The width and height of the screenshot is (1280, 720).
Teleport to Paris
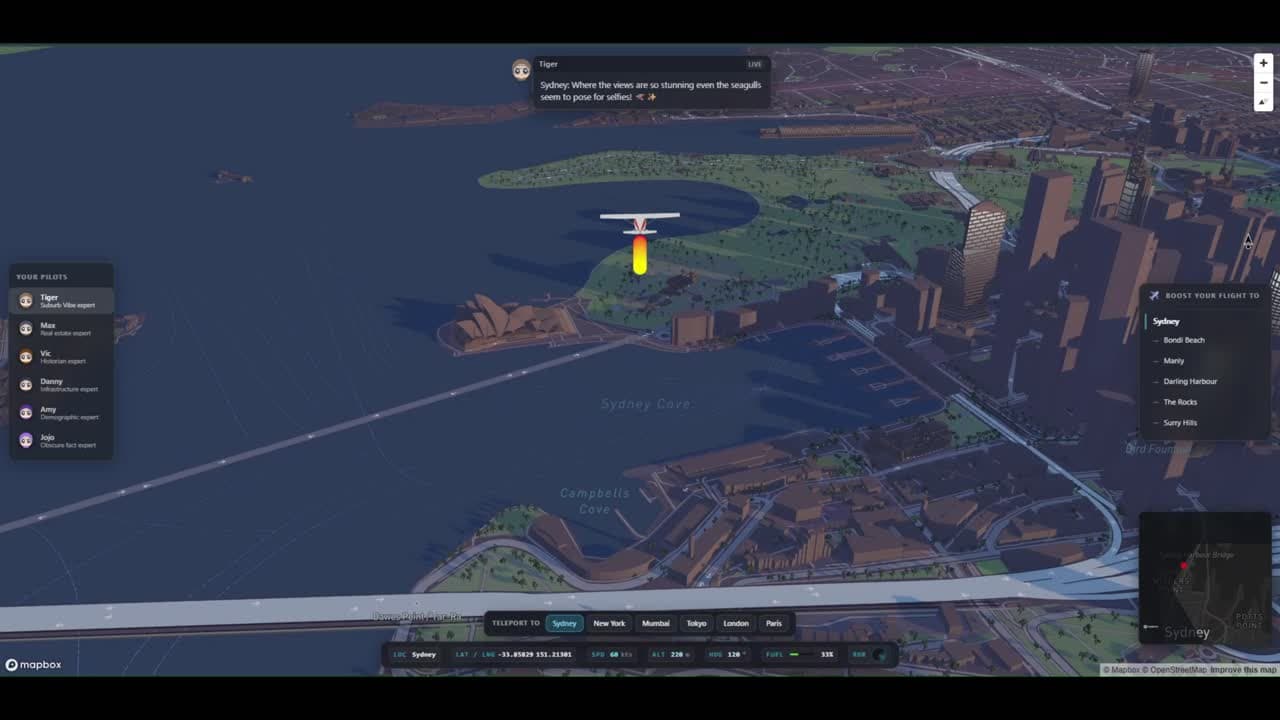(x=774, y=623)
